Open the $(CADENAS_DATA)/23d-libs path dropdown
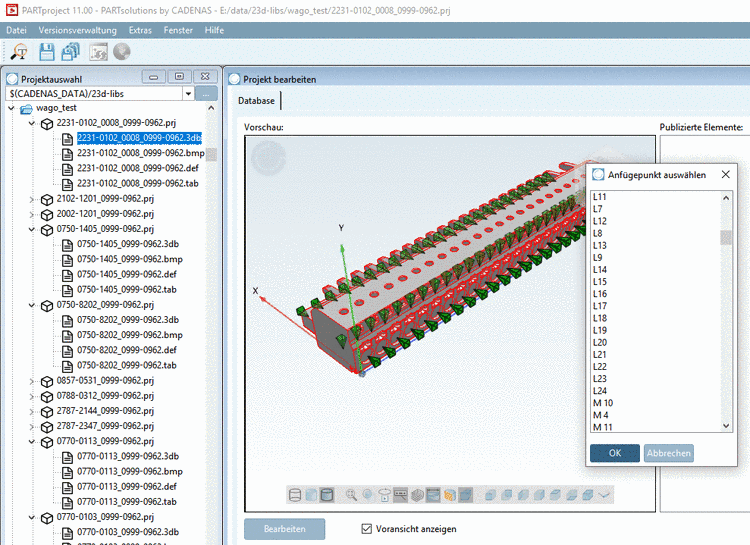 [187, 93]
